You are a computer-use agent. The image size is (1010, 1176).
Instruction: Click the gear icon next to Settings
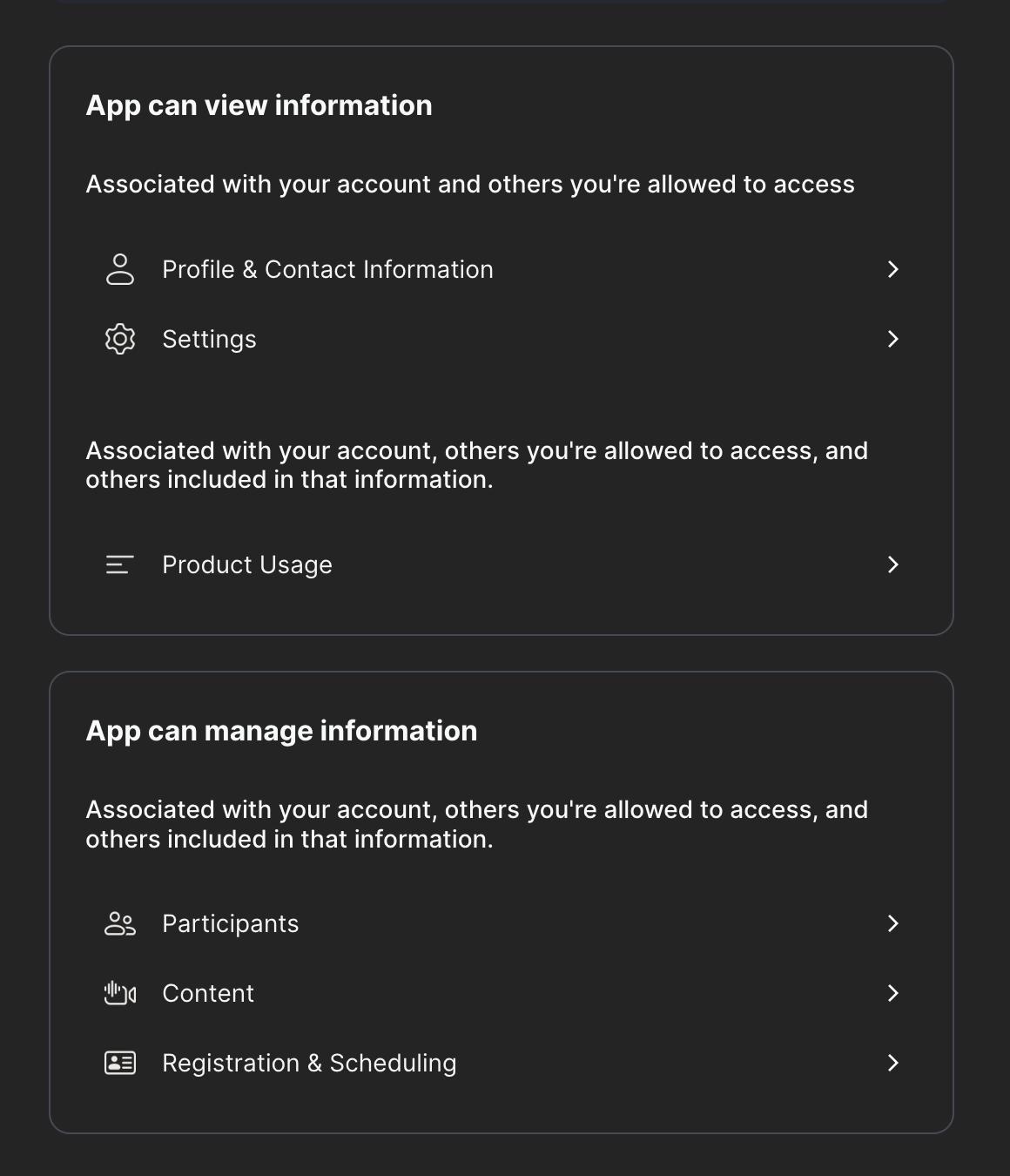point(120,339)
